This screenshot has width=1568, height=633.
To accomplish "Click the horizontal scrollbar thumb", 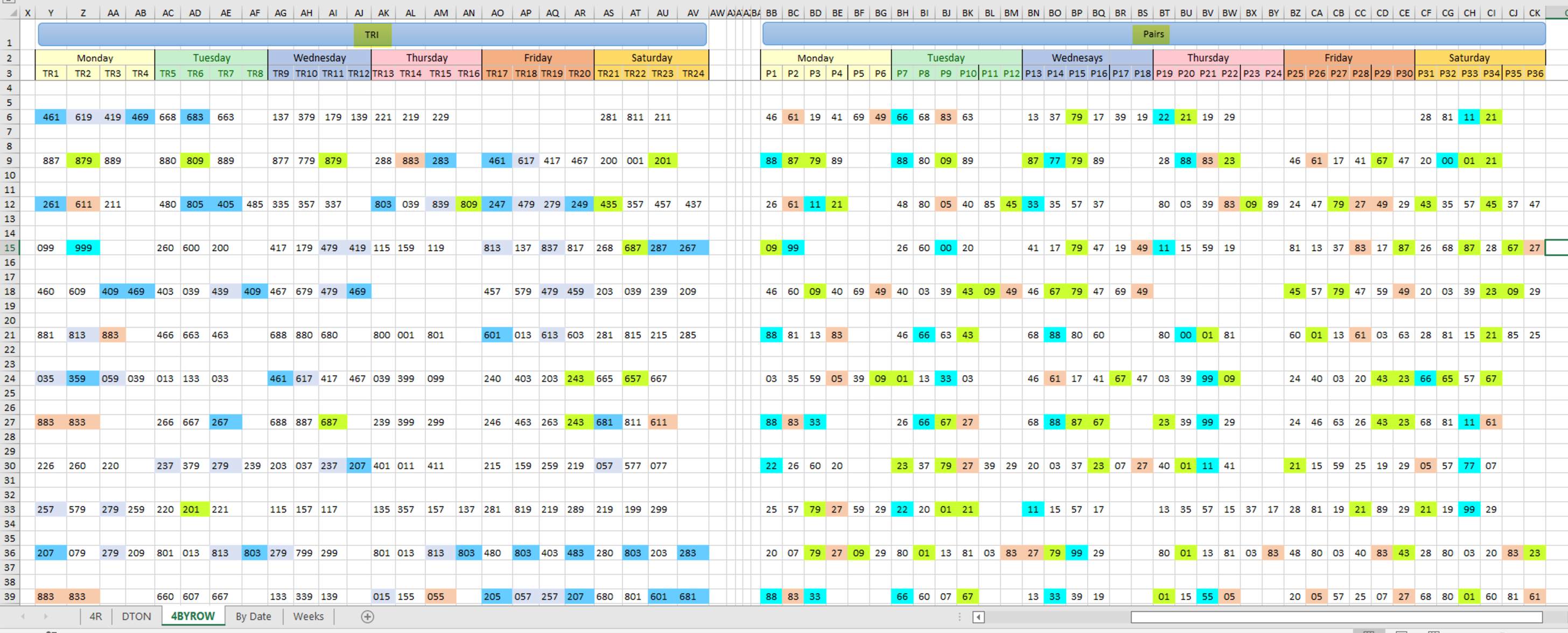I will click(1336, 617).
